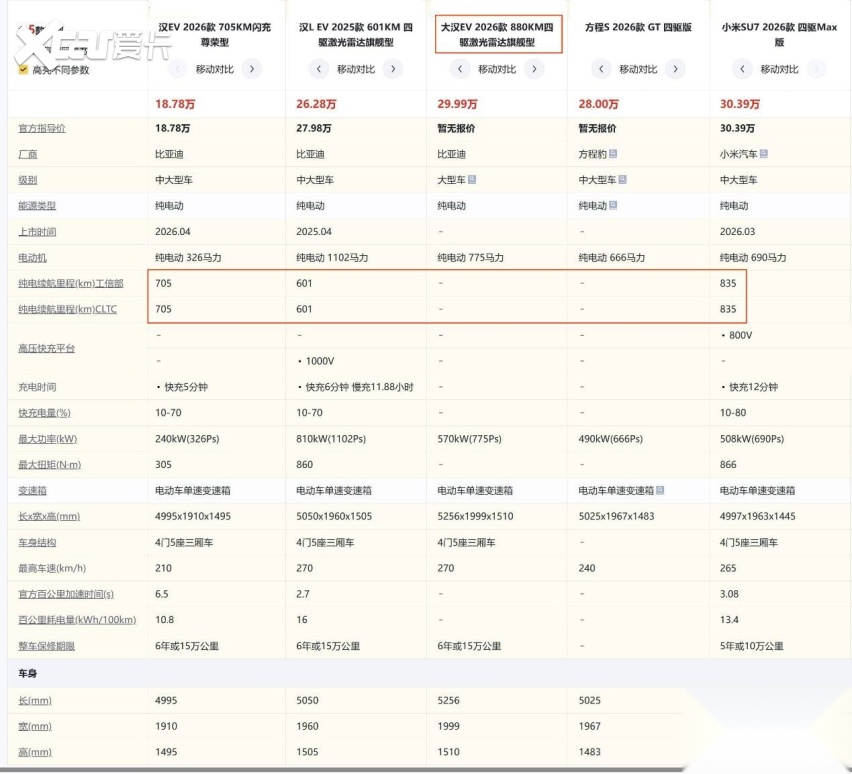This screenshot has width=852, height=774.
Task: Move 方程S 2026款 GT column right
Action: click(675, 69)
